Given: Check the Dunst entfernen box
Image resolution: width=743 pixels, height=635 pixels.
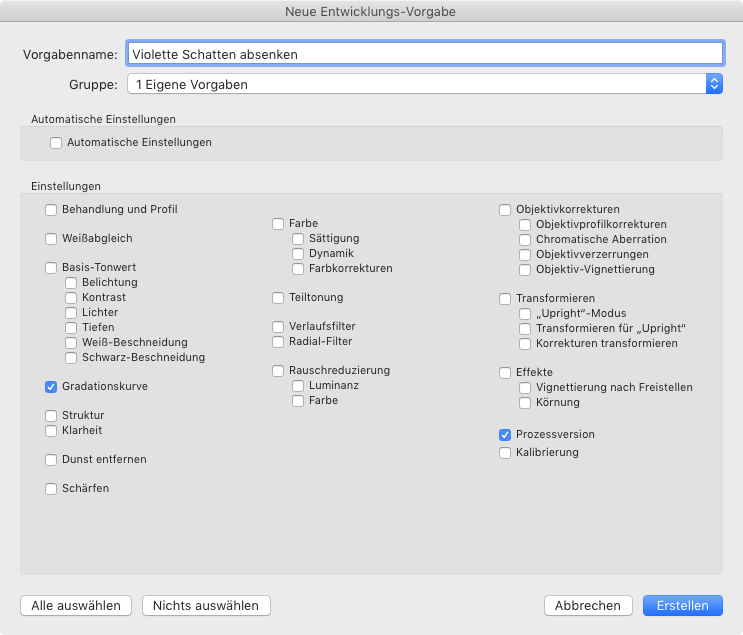Looking at the screenshot, I should pyautogui.click(x=51, y=460).
